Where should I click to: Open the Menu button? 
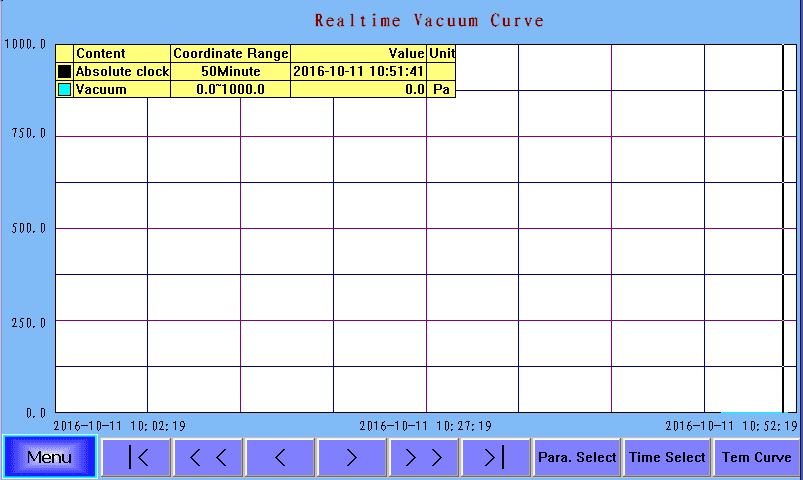pos(49,457)
